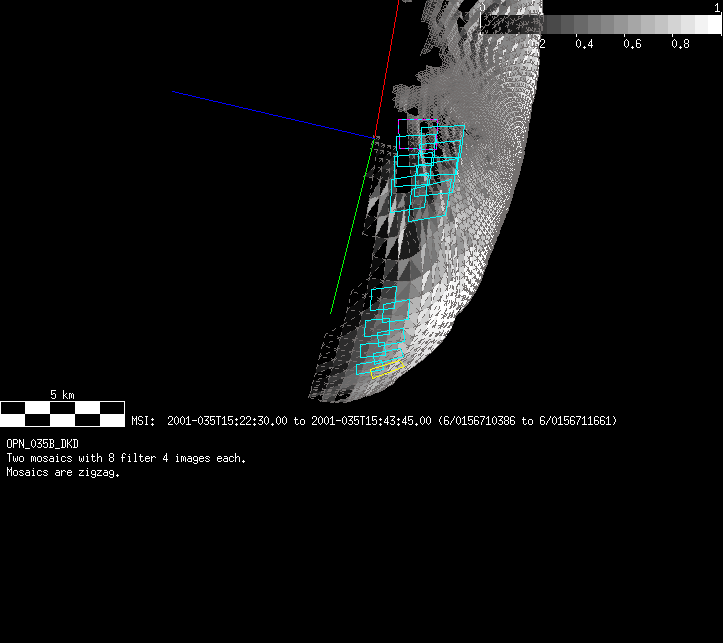This screenshot has width=723, height=643.
Task: Click the green axis line
Action: (x=353, y=228)
